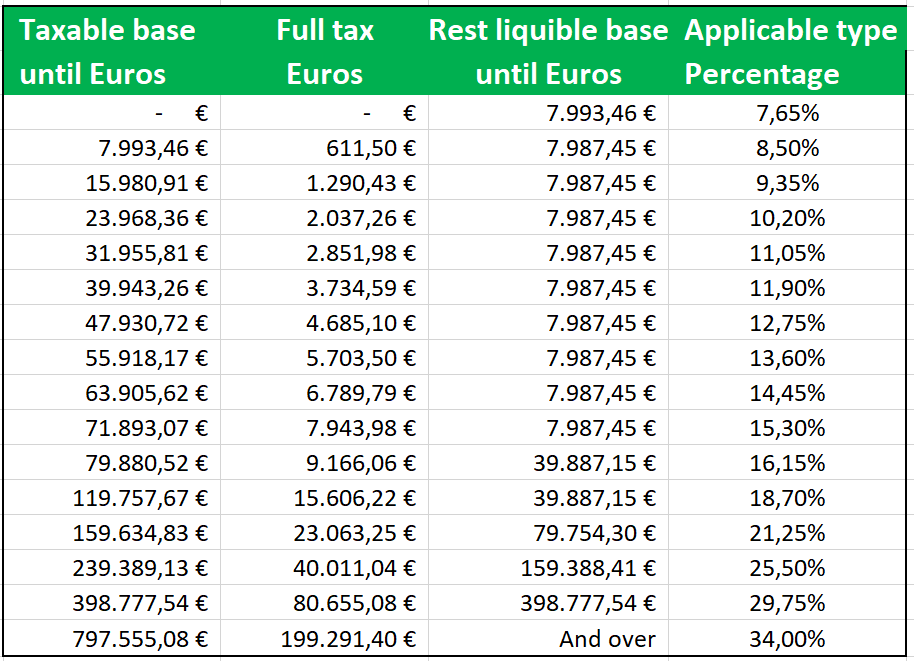This screenshot has height=661, width=914.
Task: Click the rest base cell in the 18,70% row
Action: (x=549, y=498)
